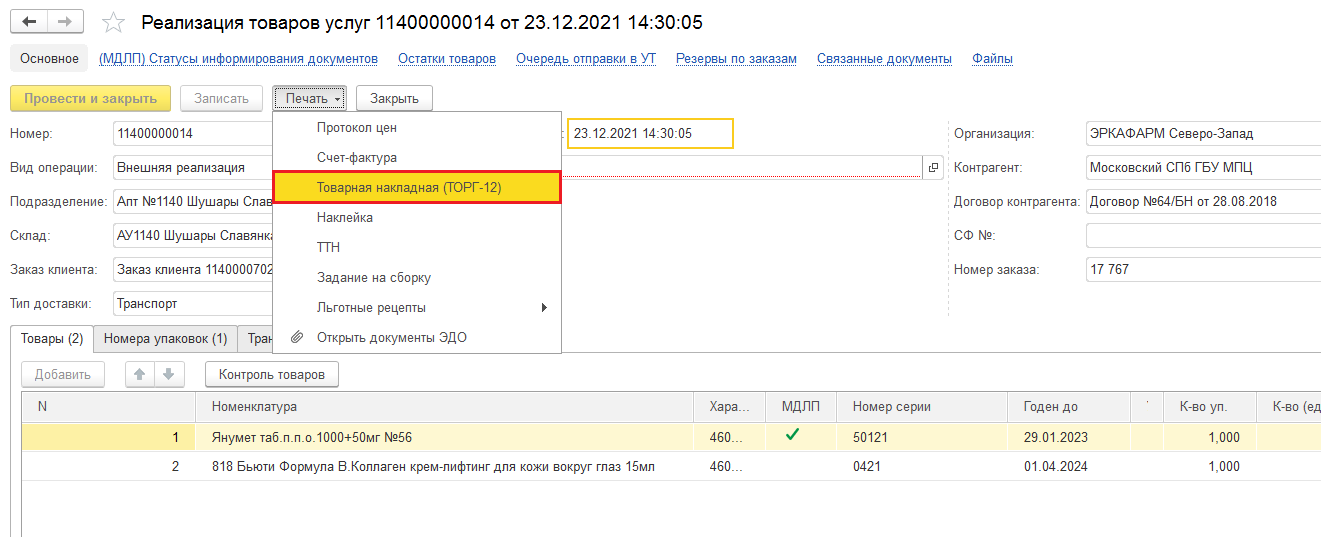Select Протокол цен menu entry
Screen dimensions: 1321x537
click(x=357, y=127)
